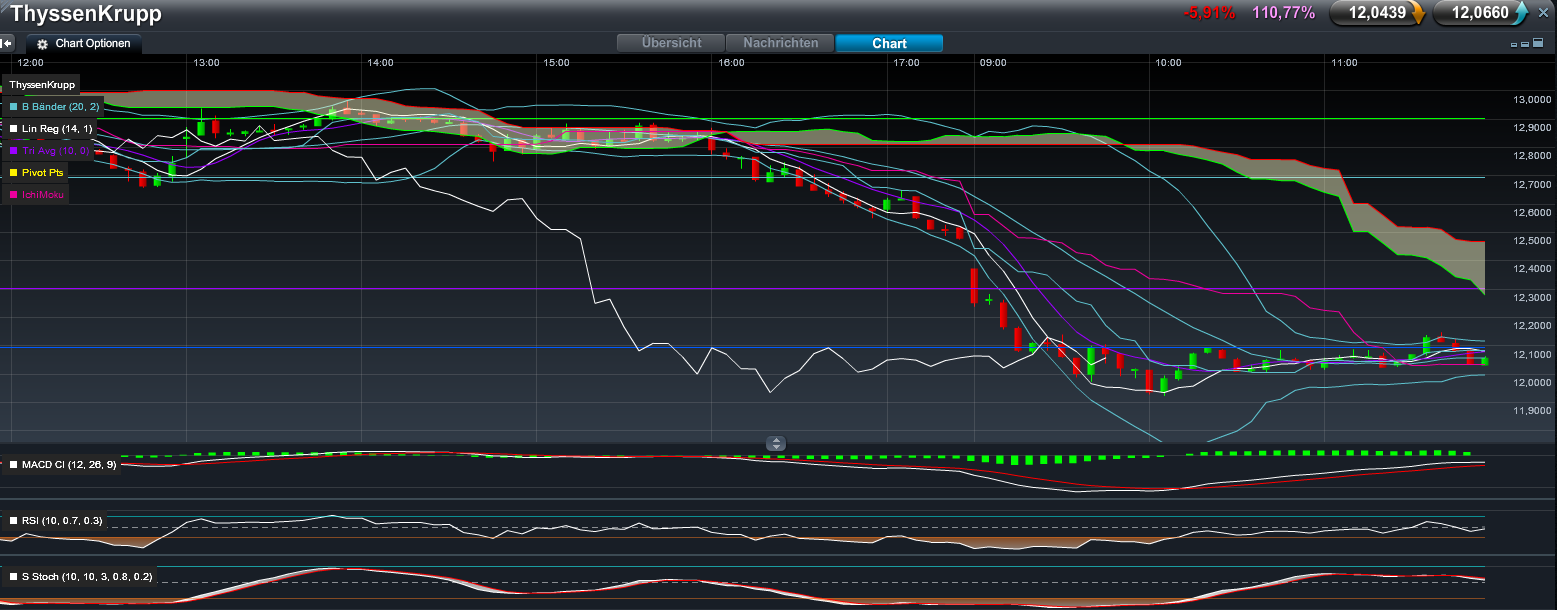Image resolution: width=1557 pixels, height=610 pixels.
Task: Toggle the Pivot Pts indicator
Action: click(x=42, y=173)
